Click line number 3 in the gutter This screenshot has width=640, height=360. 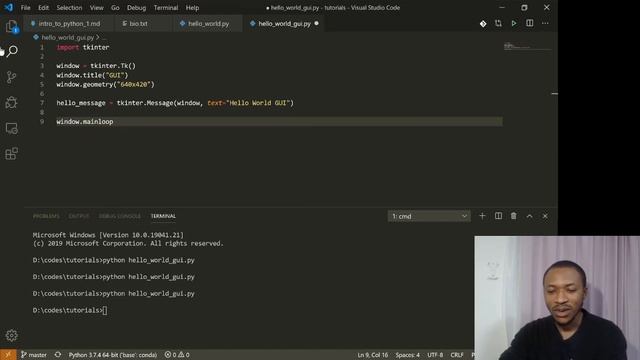(x=42, y=66)
